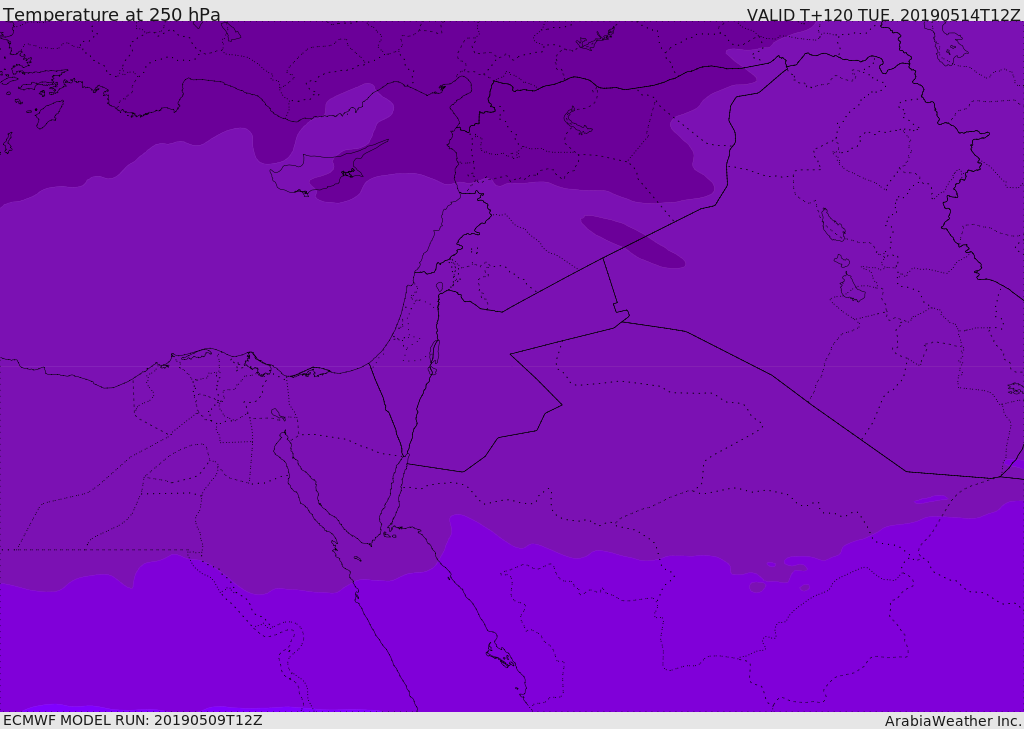This screenshot has height=729, width=1024.
Task: Click the tip of the Gulf of Aqaba
Action: point(405,461)
